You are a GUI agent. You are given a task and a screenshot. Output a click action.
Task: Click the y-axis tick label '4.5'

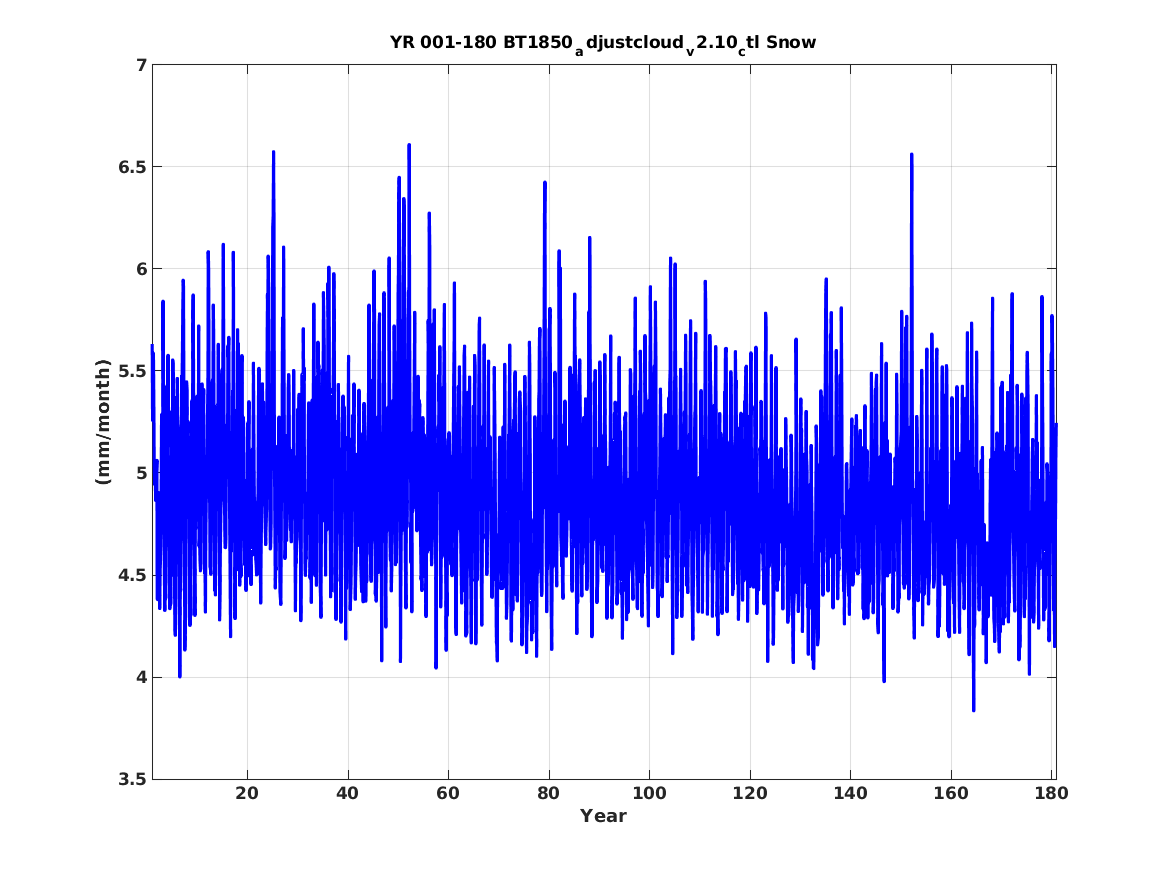coord(131,575)
